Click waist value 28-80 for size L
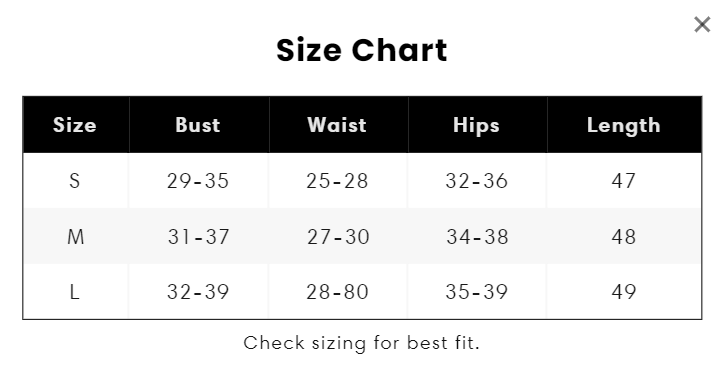Image resolution: width=721 pixels, height=370 pixels. pyautogui.click(x=338, y=291)
